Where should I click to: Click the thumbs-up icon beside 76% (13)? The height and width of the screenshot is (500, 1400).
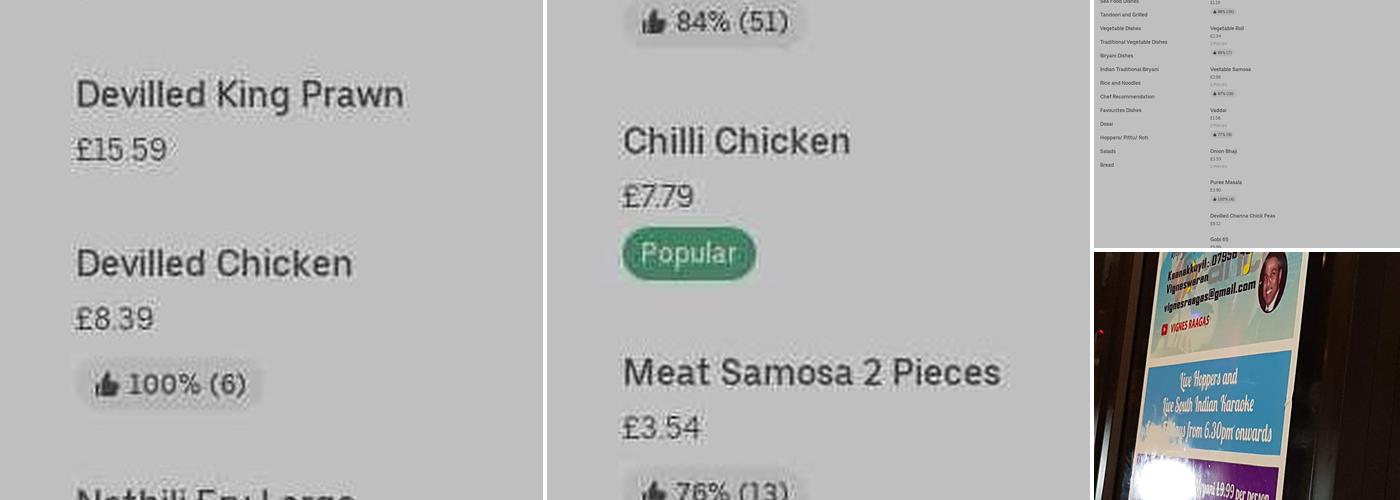pos(654,490)
